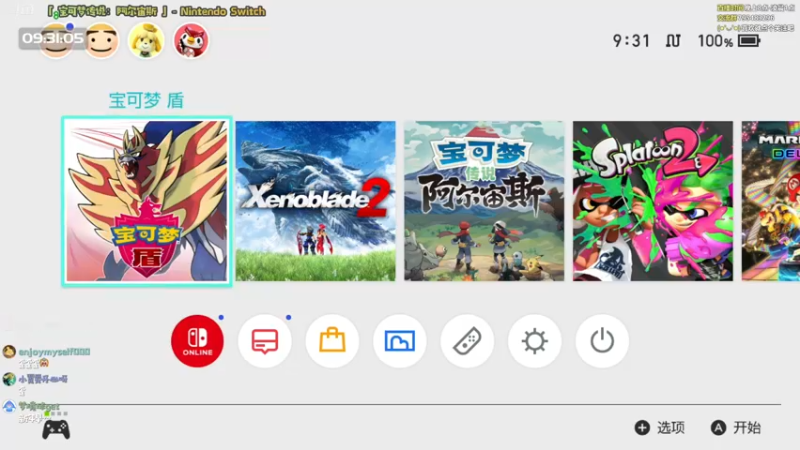The image size is (800, 450).
Task: Open the Controllers icon
Action: (467, 341)
